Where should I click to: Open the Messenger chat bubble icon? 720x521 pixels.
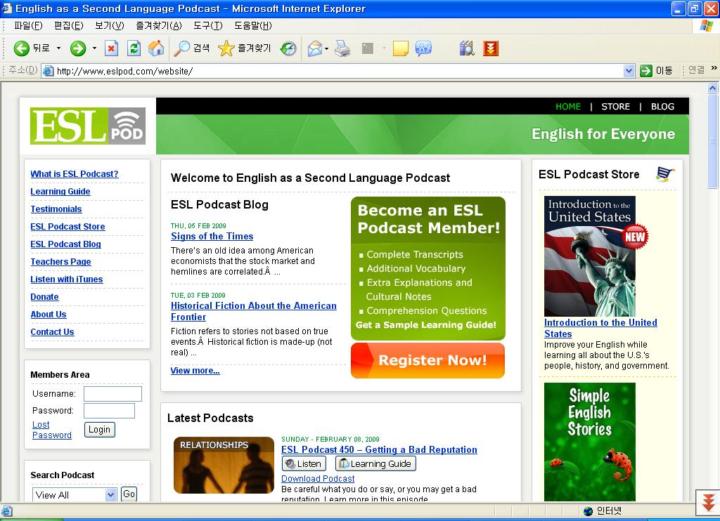[423, 48]
